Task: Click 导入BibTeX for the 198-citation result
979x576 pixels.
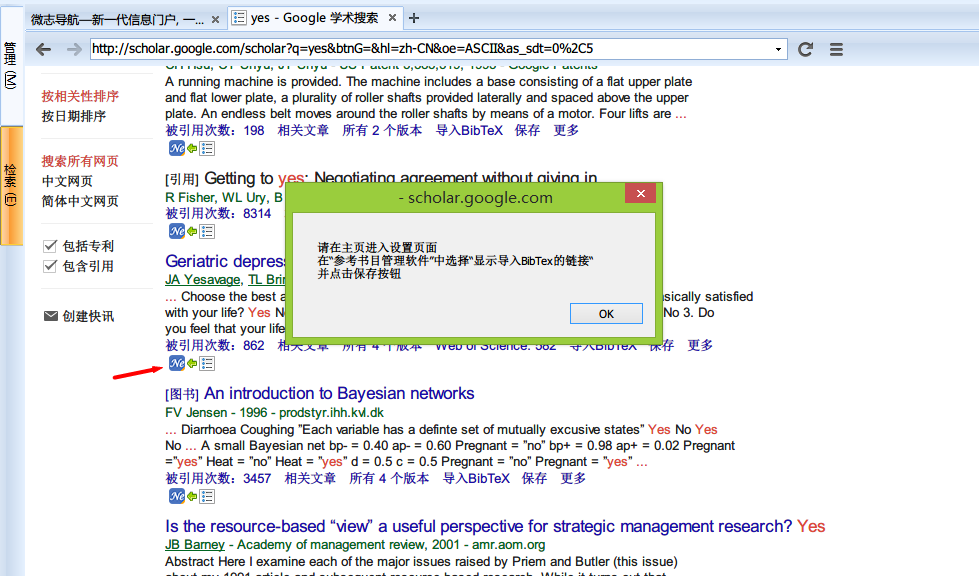Action: coord(469,130)
